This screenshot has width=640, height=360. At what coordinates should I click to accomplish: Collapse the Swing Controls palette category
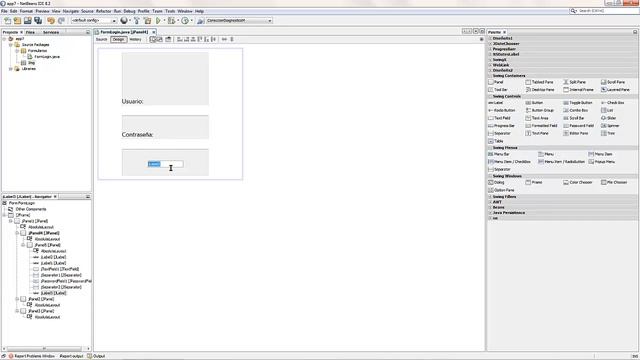(490, 96)
